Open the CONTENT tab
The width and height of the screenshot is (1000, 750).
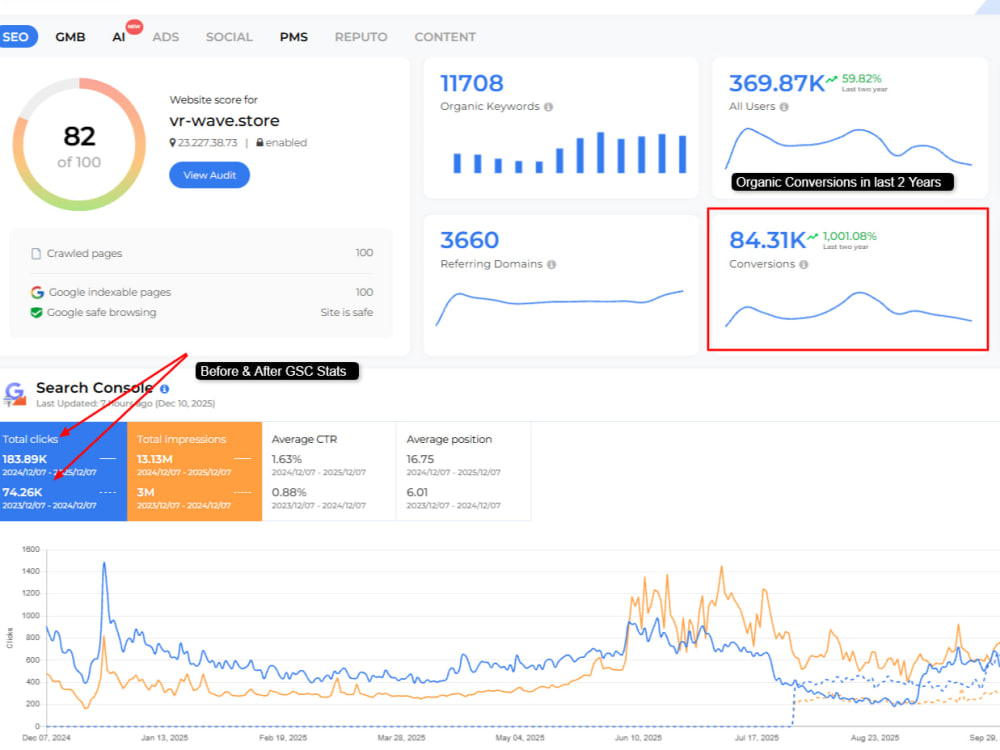coord(445,37)
